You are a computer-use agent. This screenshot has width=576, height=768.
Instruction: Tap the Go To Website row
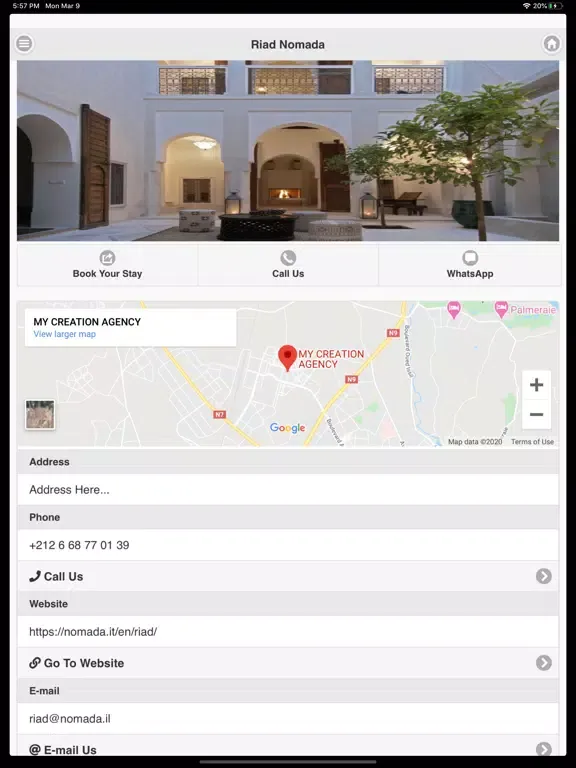(x=288, y=663)
